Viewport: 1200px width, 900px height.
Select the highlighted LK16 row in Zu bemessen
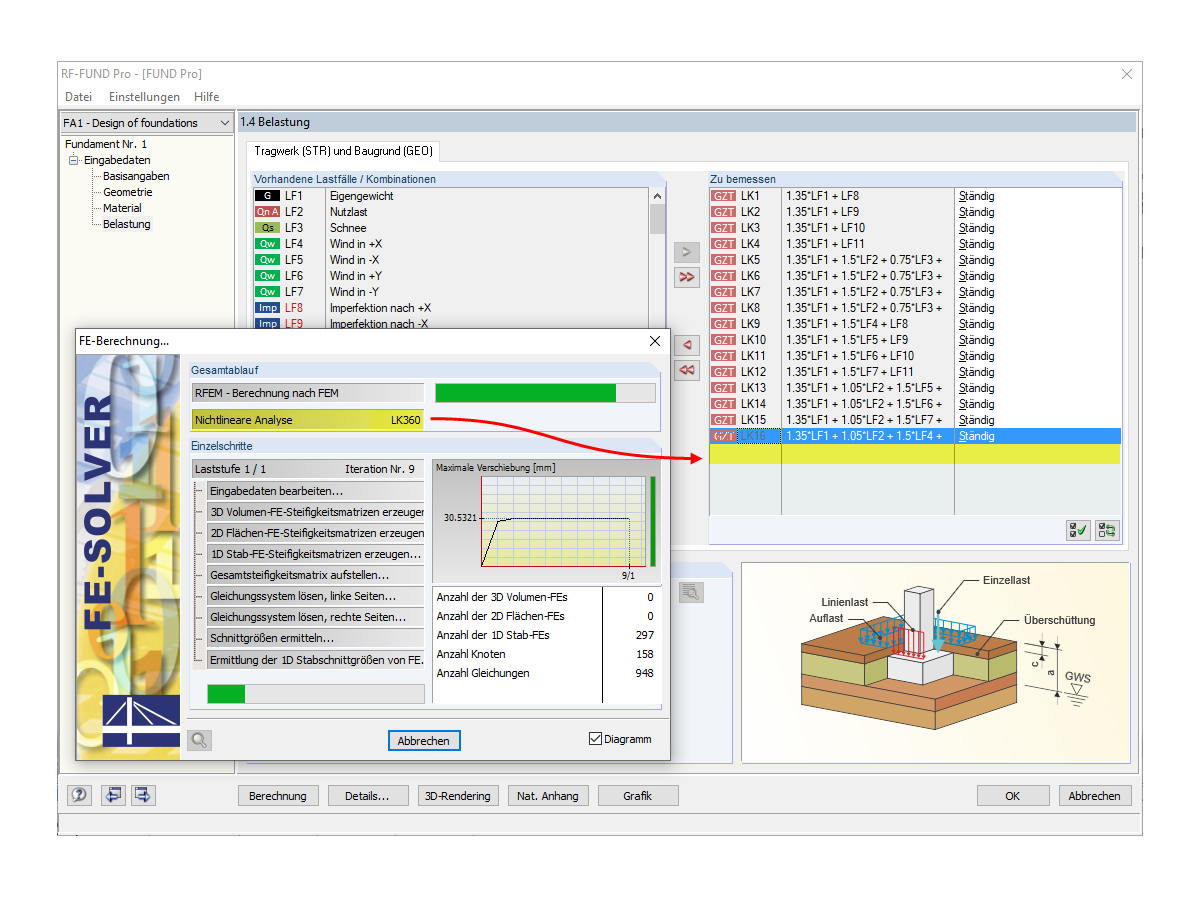[x=915, y=436]
